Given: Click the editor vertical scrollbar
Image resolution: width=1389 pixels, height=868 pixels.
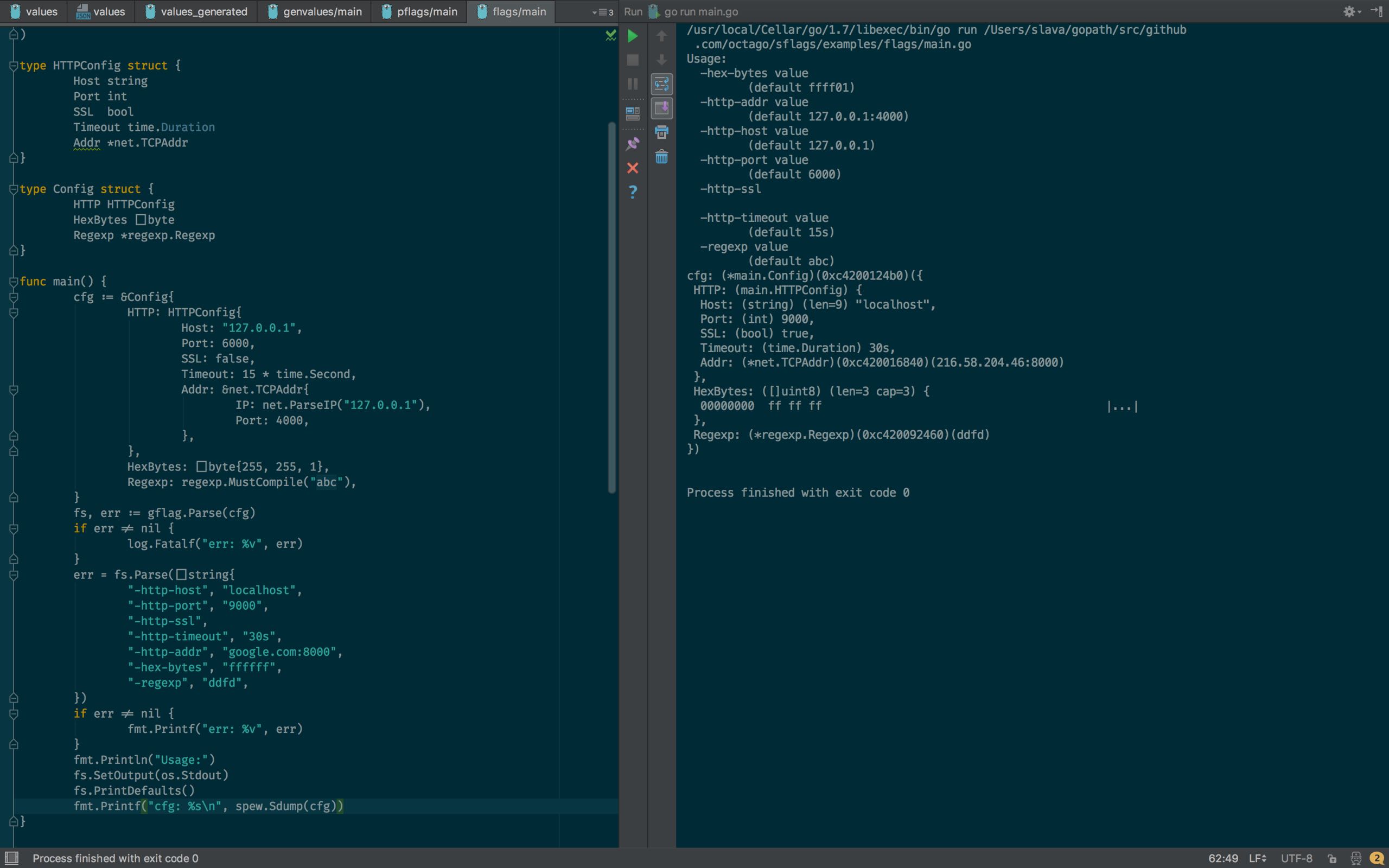Looking at the screenshot, I should pyautogui.click(x=612, y=307).
